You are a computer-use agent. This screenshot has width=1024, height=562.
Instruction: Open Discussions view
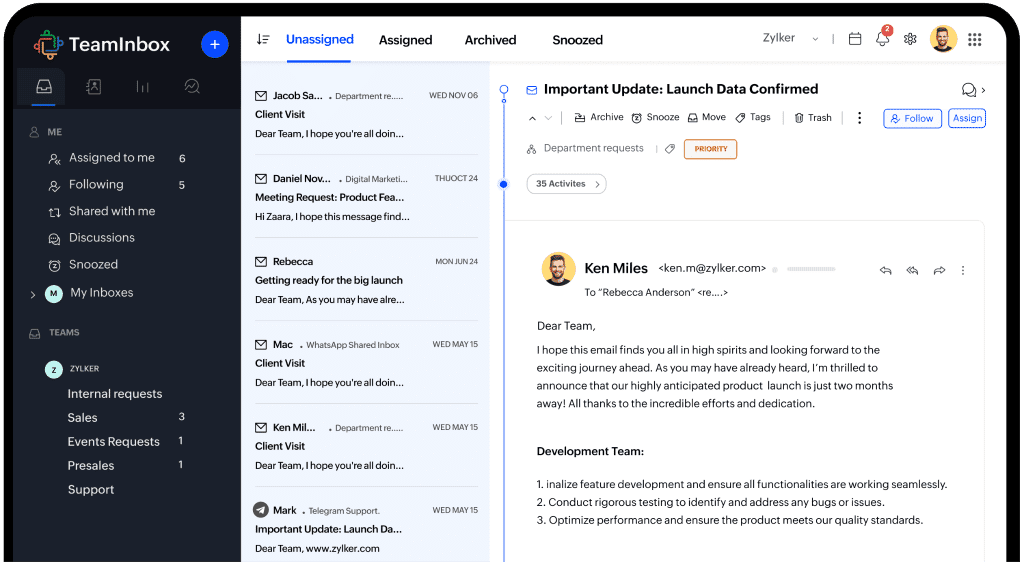tap(101, 238)
